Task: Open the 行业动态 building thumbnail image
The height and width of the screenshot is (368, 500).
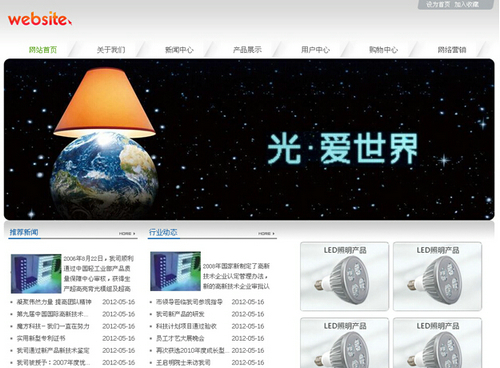Action: pos(175,271)
